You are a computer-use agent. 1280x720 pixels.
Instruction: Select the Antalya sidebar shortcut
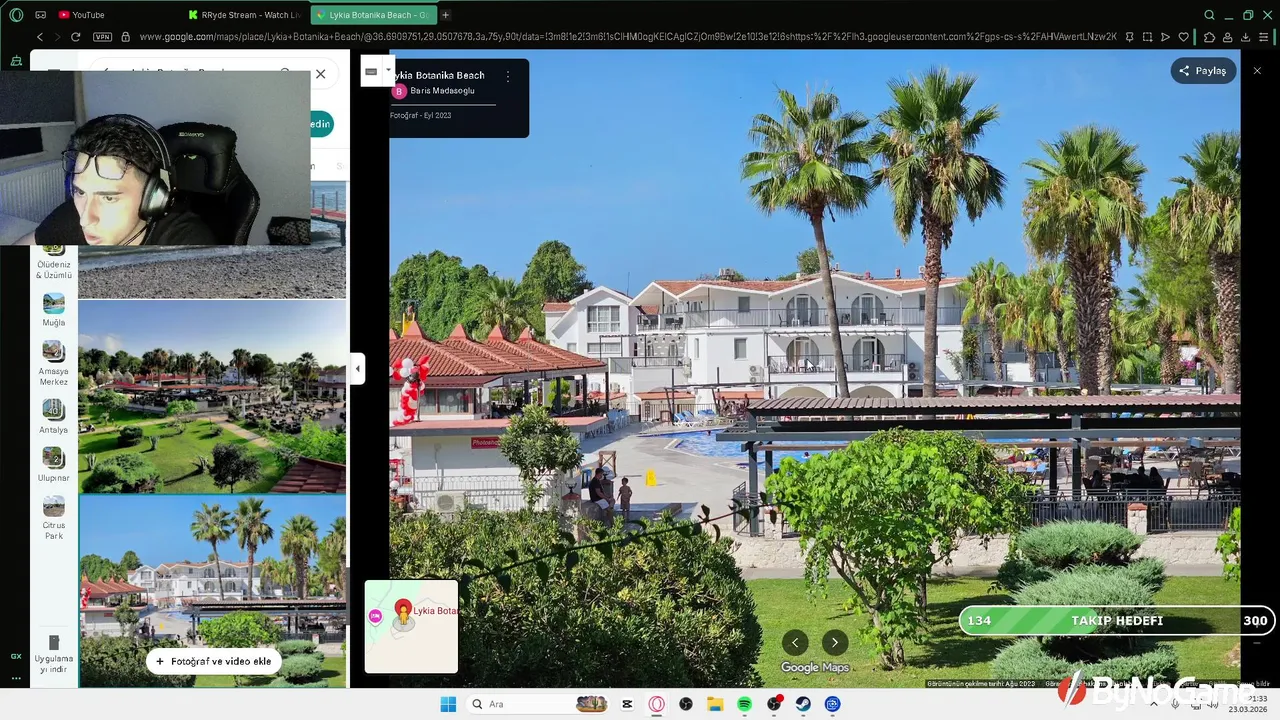click(53, 417)
